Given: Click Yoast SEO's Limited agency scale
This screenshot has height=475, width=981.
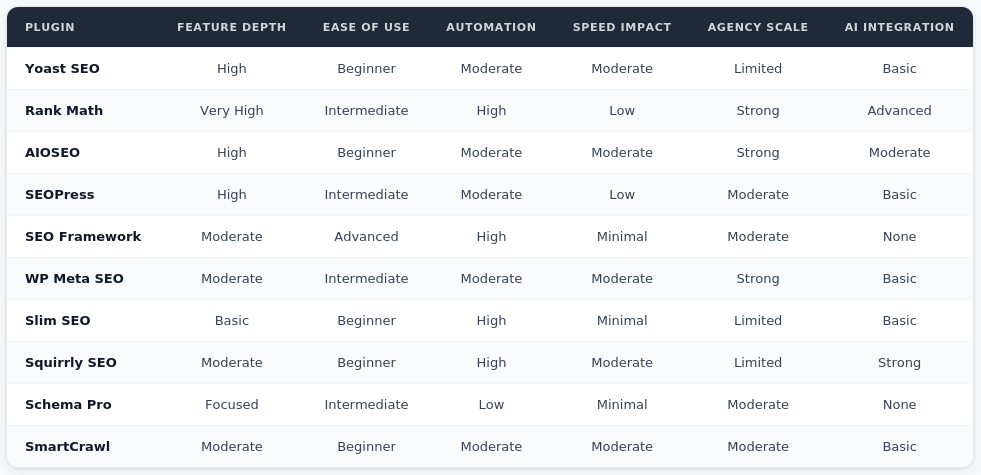Looking at the screenshot, I should [x=758, y=68].
